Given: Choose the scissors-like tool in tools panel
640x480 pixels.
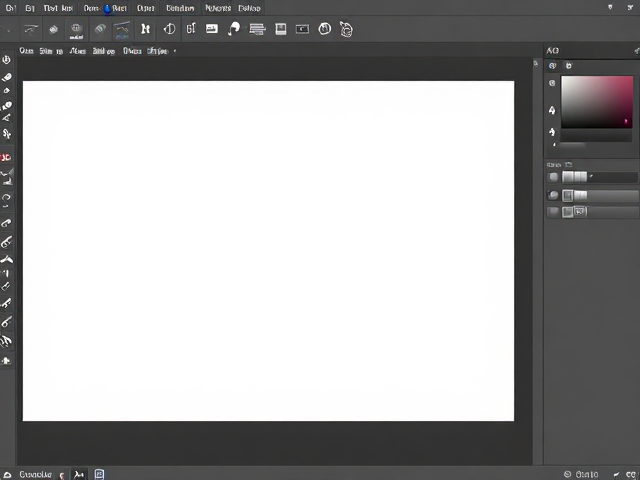Looking at the screenshot, I should 7,133.
